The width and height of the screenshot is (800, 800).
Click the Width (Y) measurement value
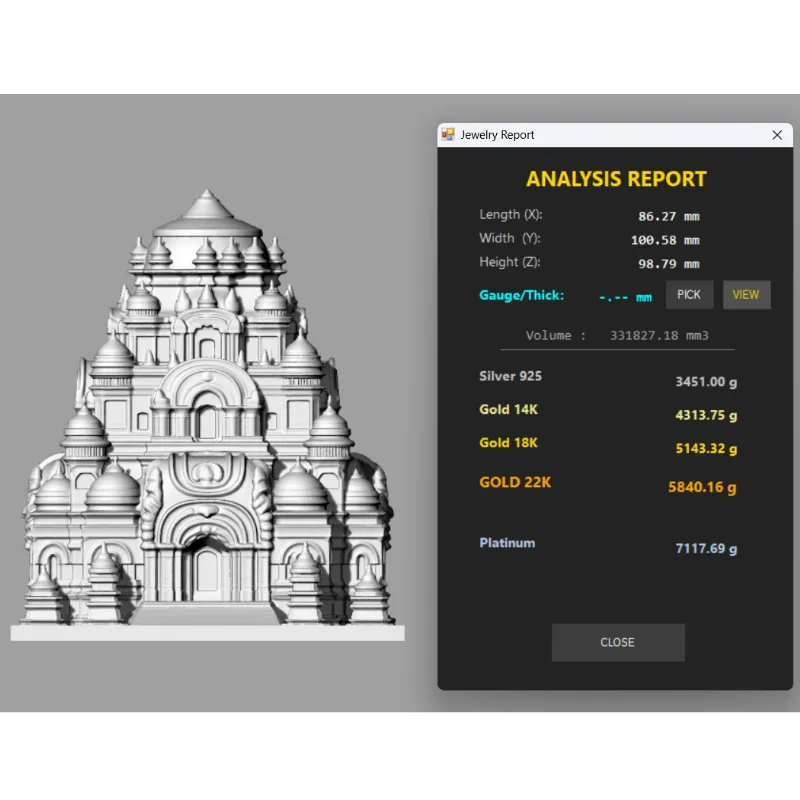coord(664,240)
